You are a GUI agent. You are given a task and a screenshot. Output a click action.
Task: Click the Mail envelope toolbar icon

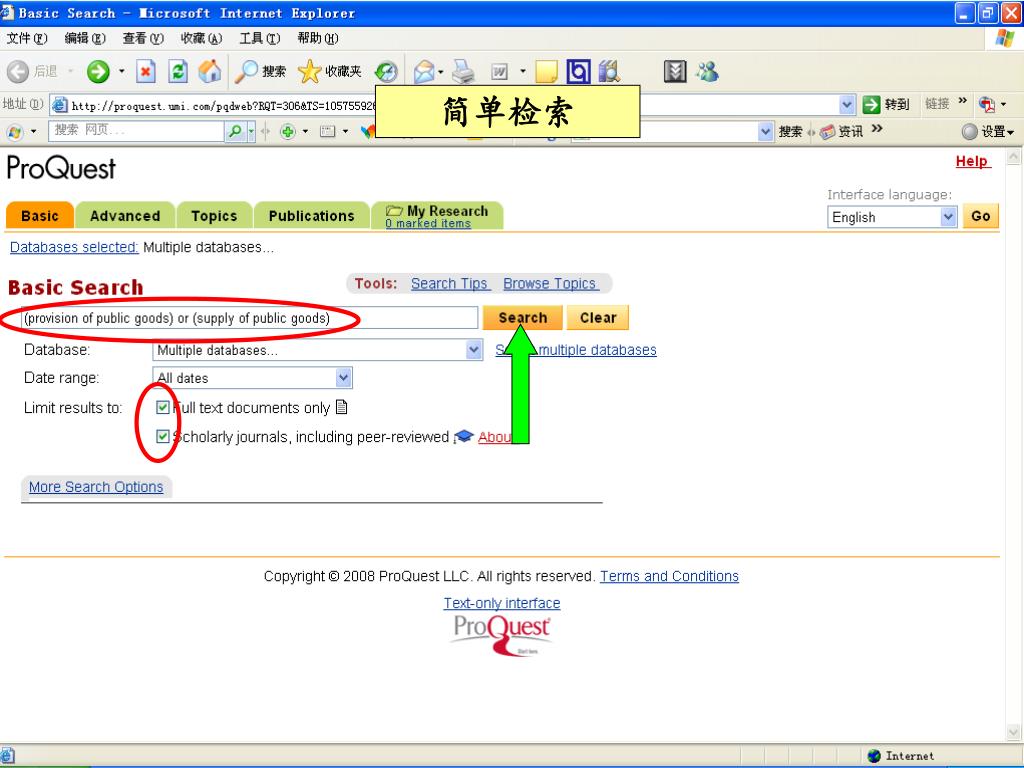[x=424, y=71]
